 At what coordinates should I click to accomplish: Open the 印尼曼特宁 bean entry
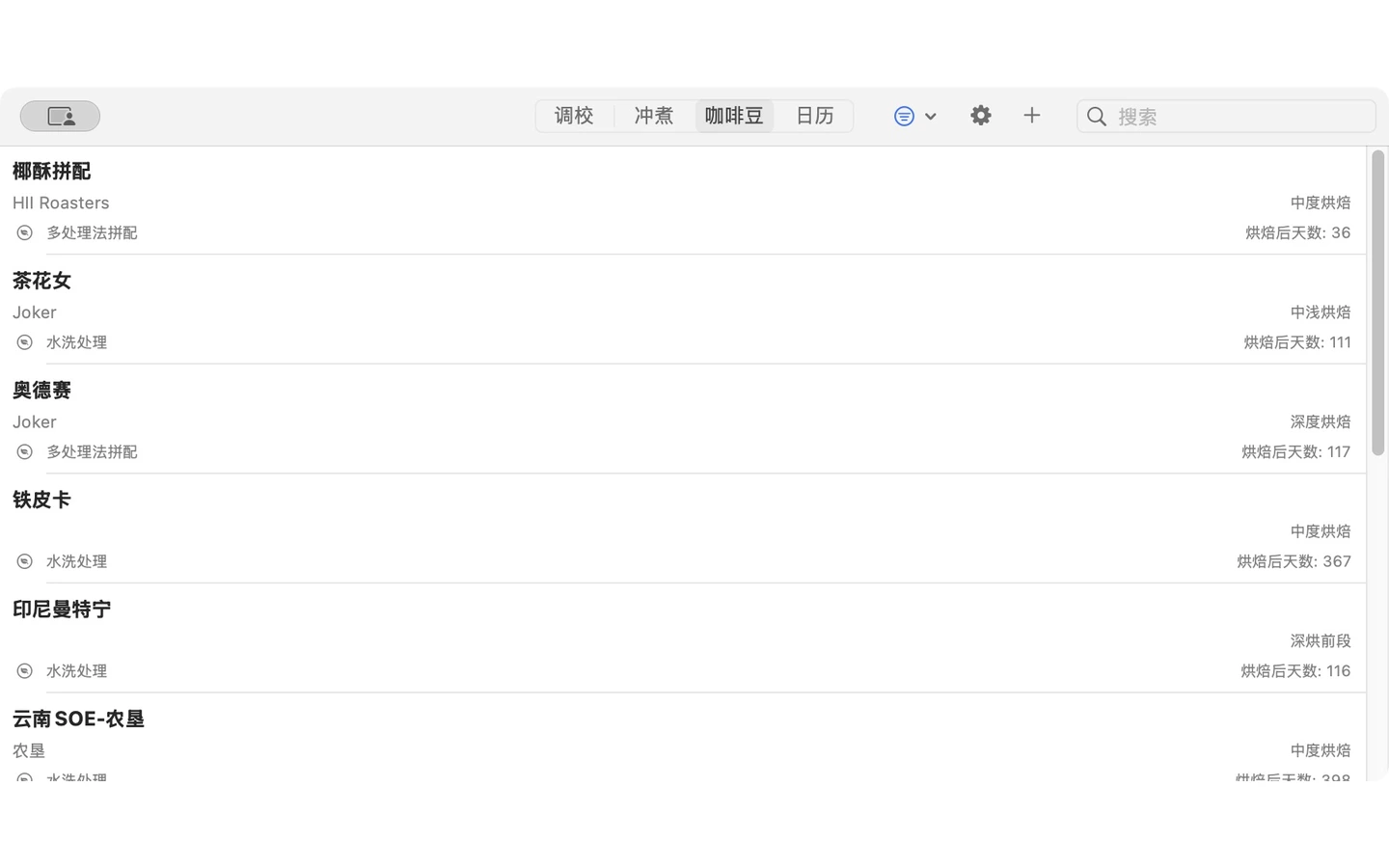pos(683,638)
